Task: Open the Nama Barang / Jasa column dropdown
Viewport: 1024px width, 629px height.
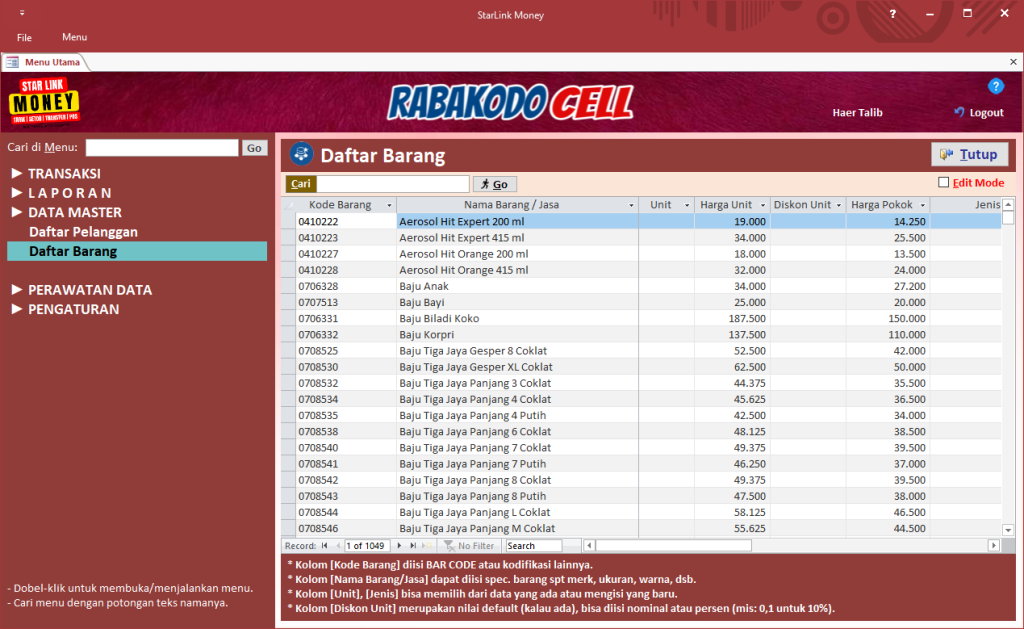Action: coord(631,205)
